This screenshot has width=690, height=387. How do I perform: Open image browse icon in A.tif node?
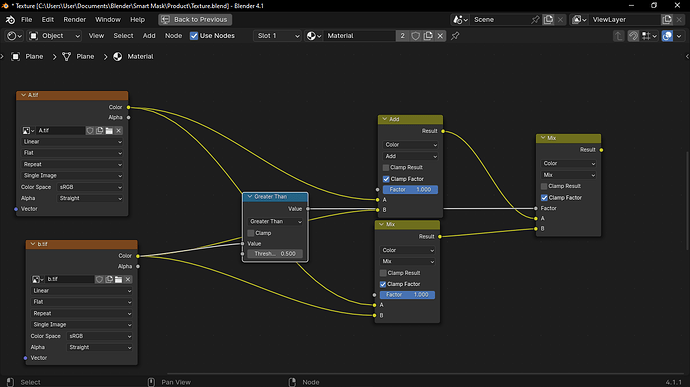tap(28, 131)
